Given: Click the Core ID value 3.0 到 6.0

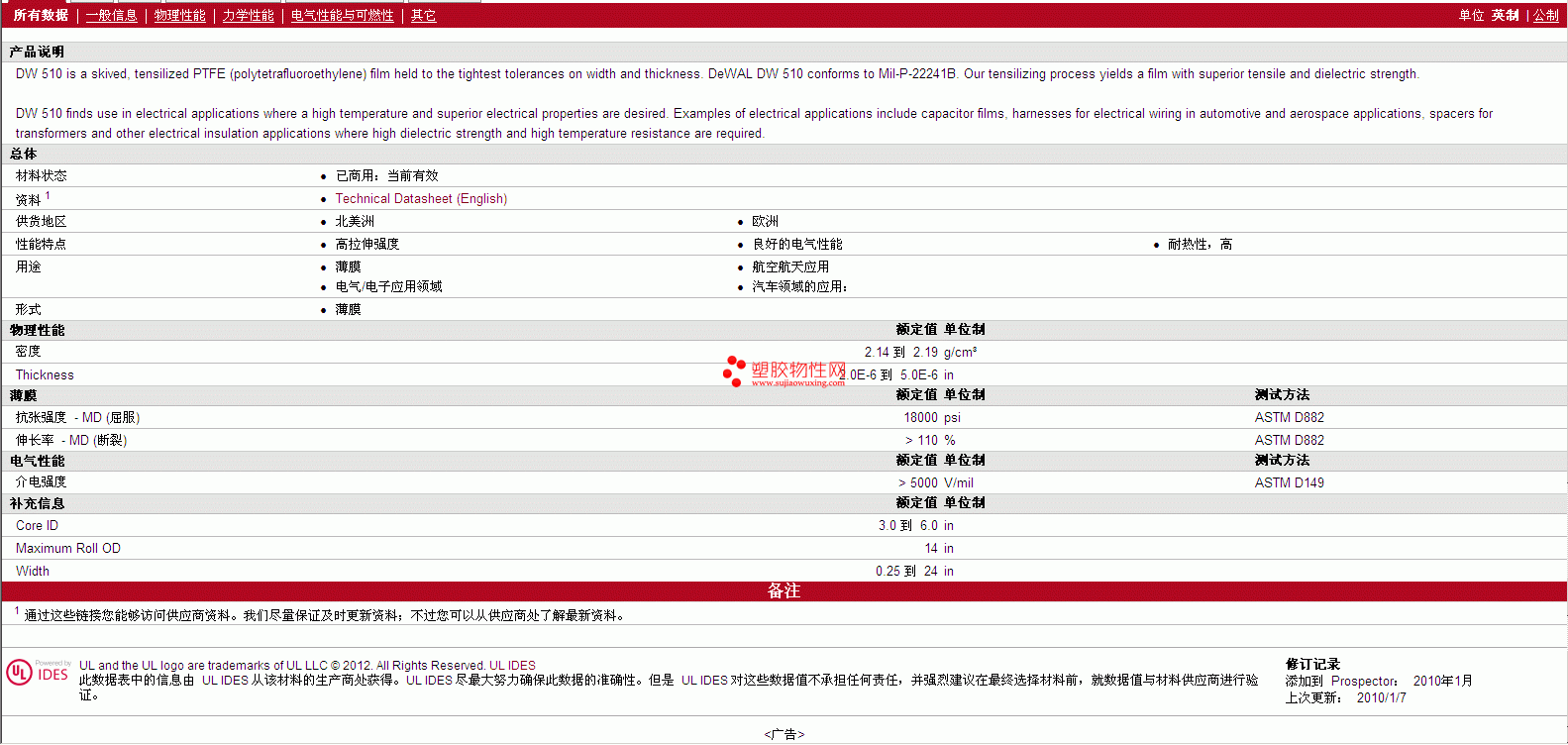Looking at the screenshot, I should (x=907, y=525).
